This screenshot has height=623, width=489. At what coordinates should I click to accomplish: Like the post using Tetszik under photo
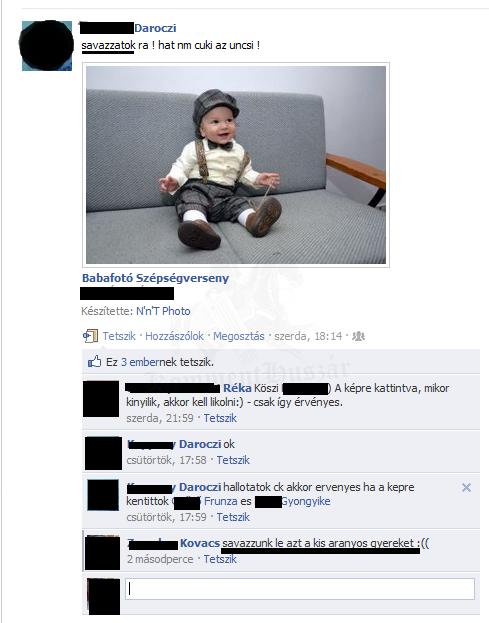pos(119,336)
